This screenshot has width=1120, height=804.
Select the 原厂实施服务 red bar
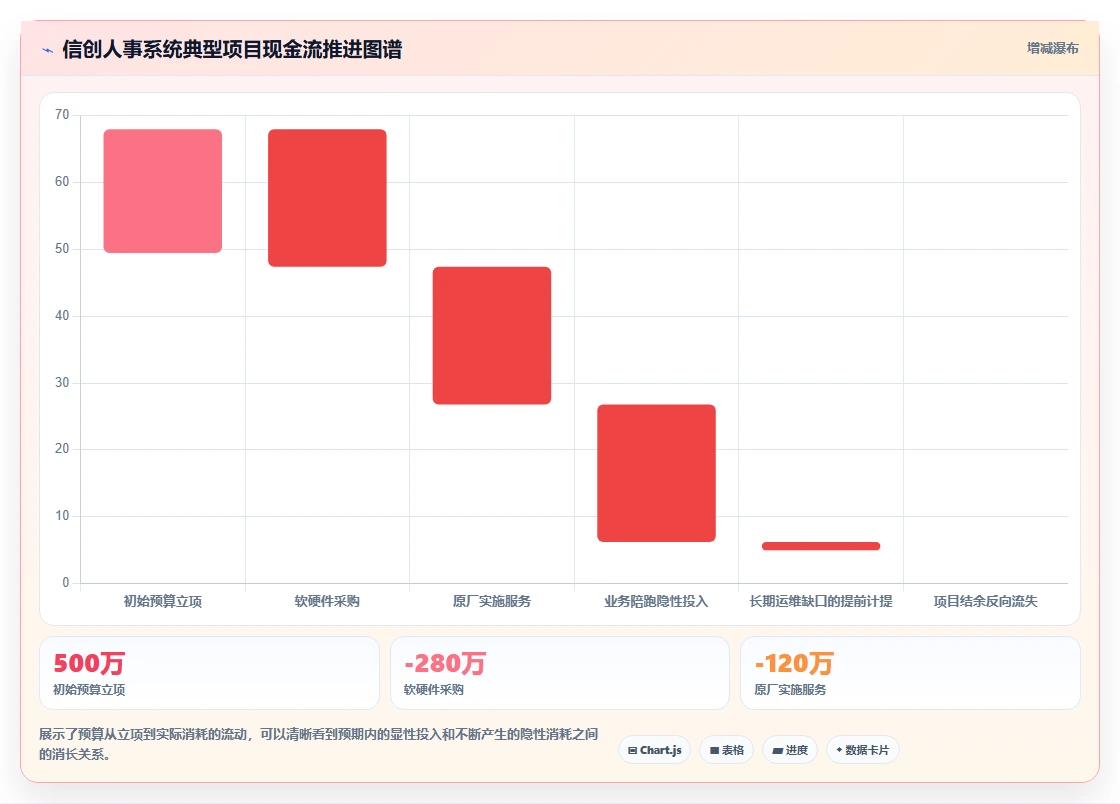pos(492,336)
